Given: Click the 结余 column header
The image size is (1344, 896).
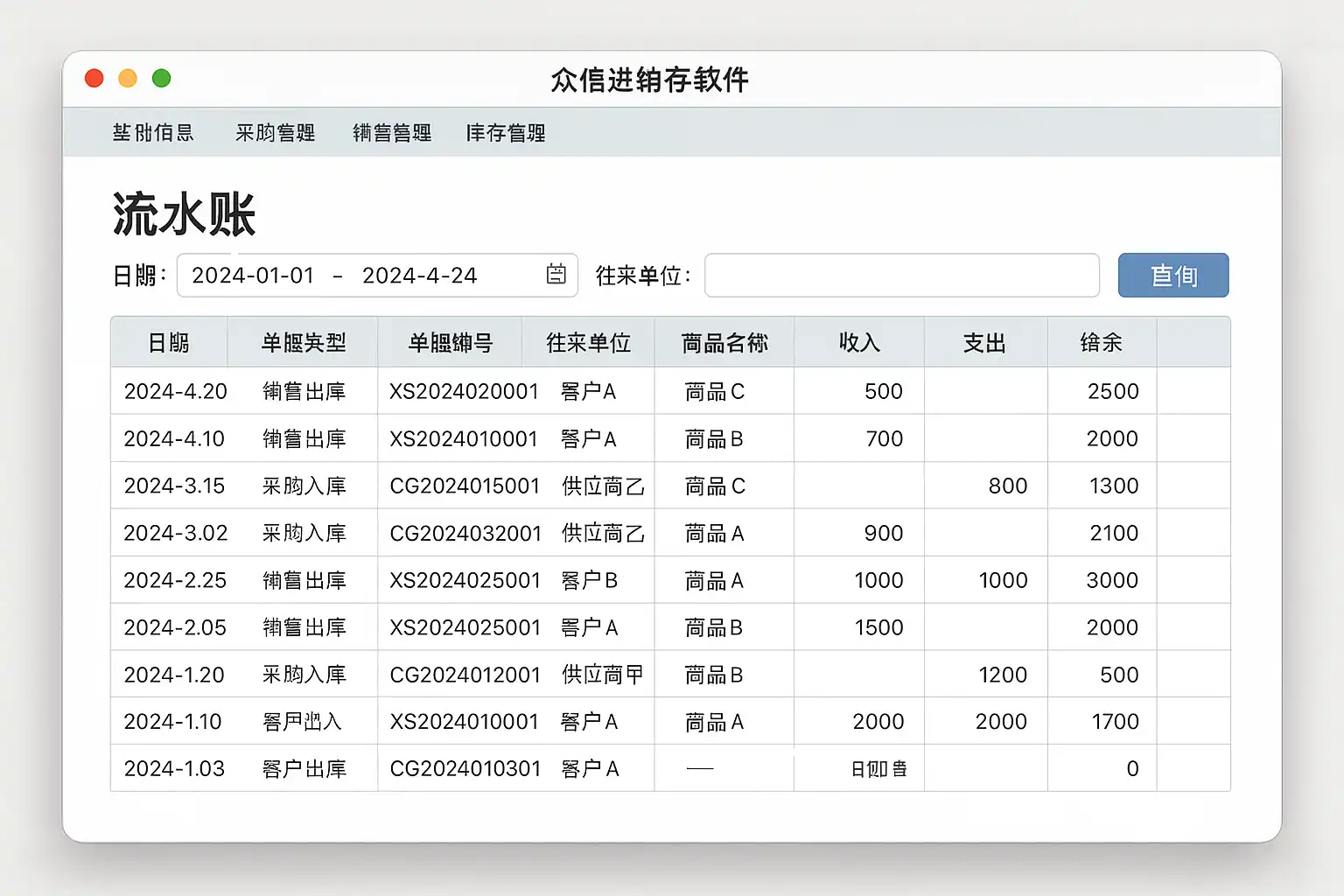Looking at the screenshot, I should pos(1101,343).
